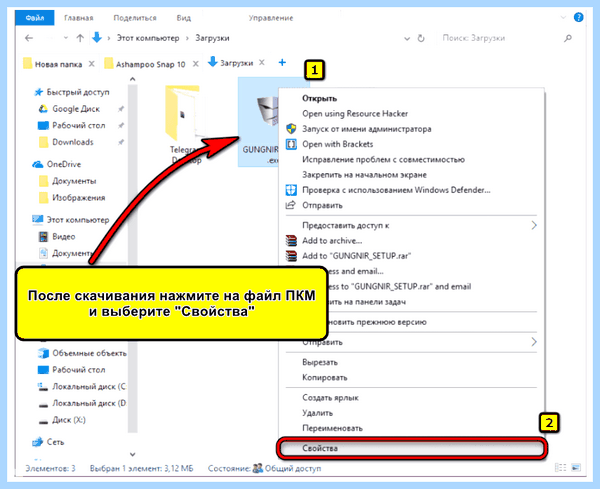
Task: Switch to the Главная ribbon tab
Action: (78, 18)
